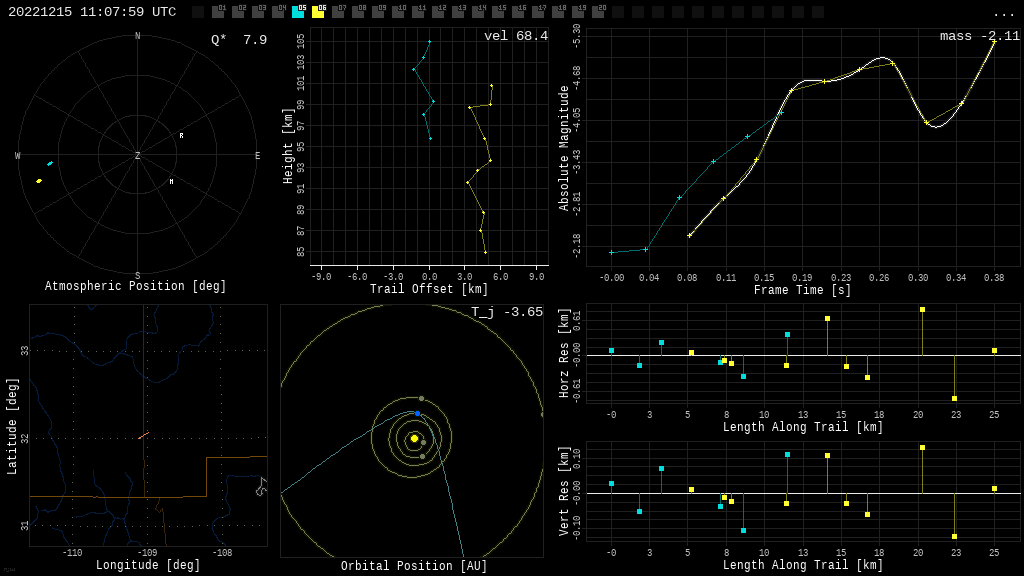Click the T_j -3.65 Tisserand label

tap(507, 312)
